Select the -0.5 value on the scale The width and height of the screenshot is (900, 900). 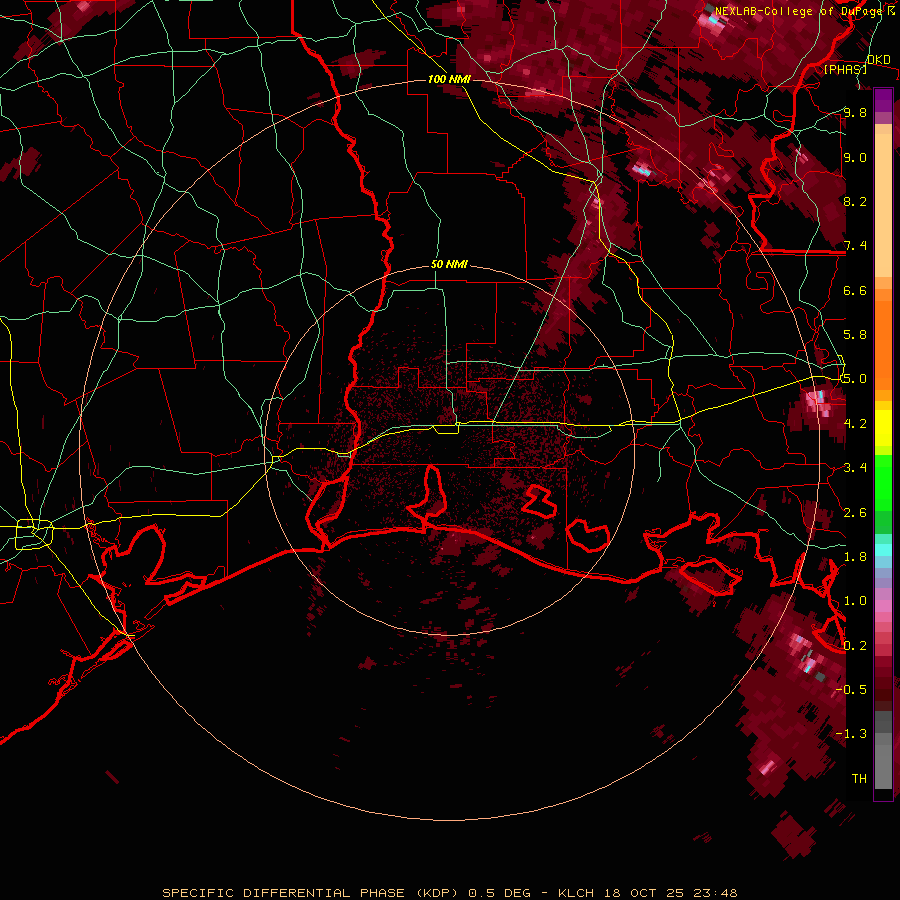coord(851,690)
